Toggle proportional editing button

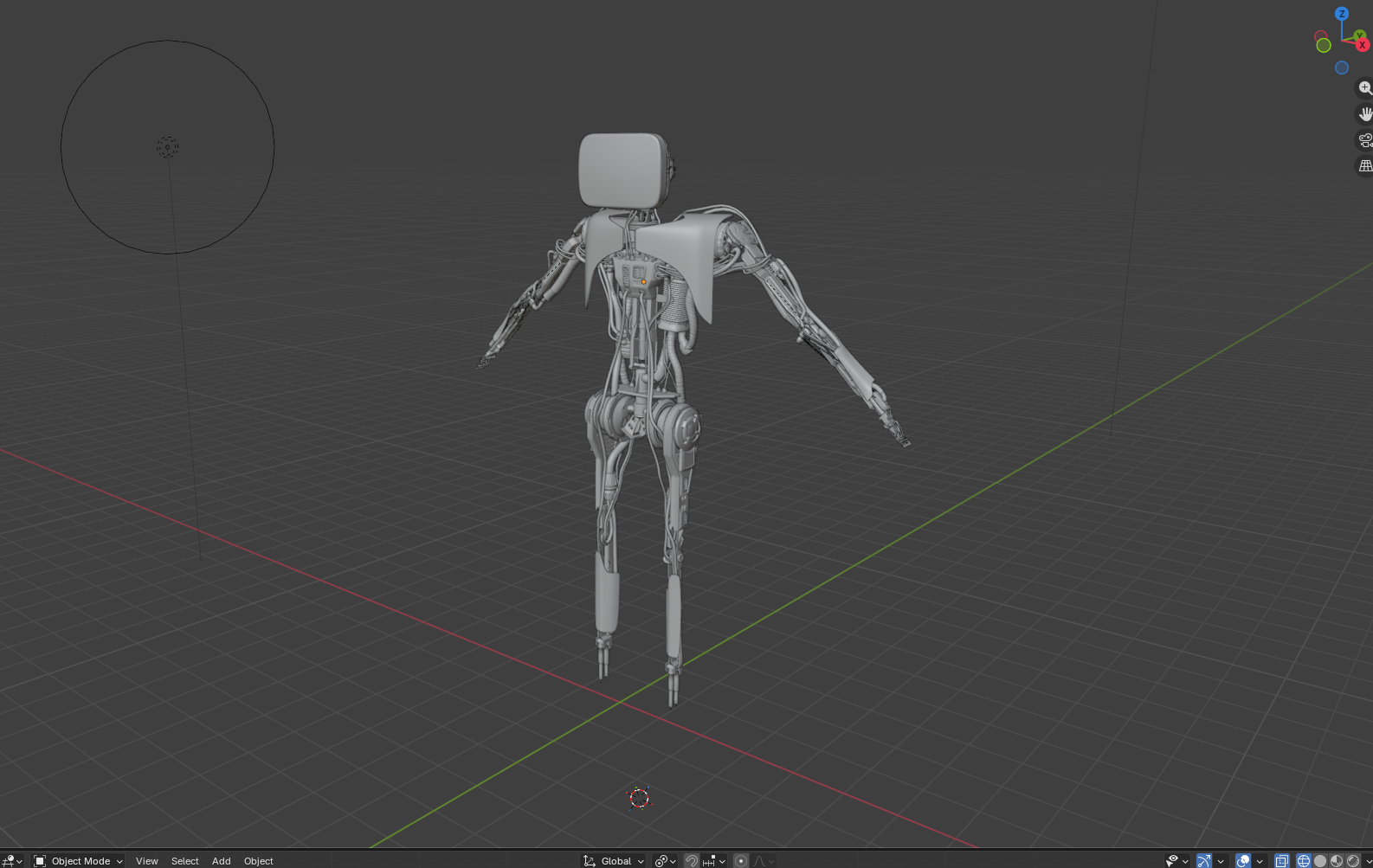pyautogui.click(x=741, y=861)
